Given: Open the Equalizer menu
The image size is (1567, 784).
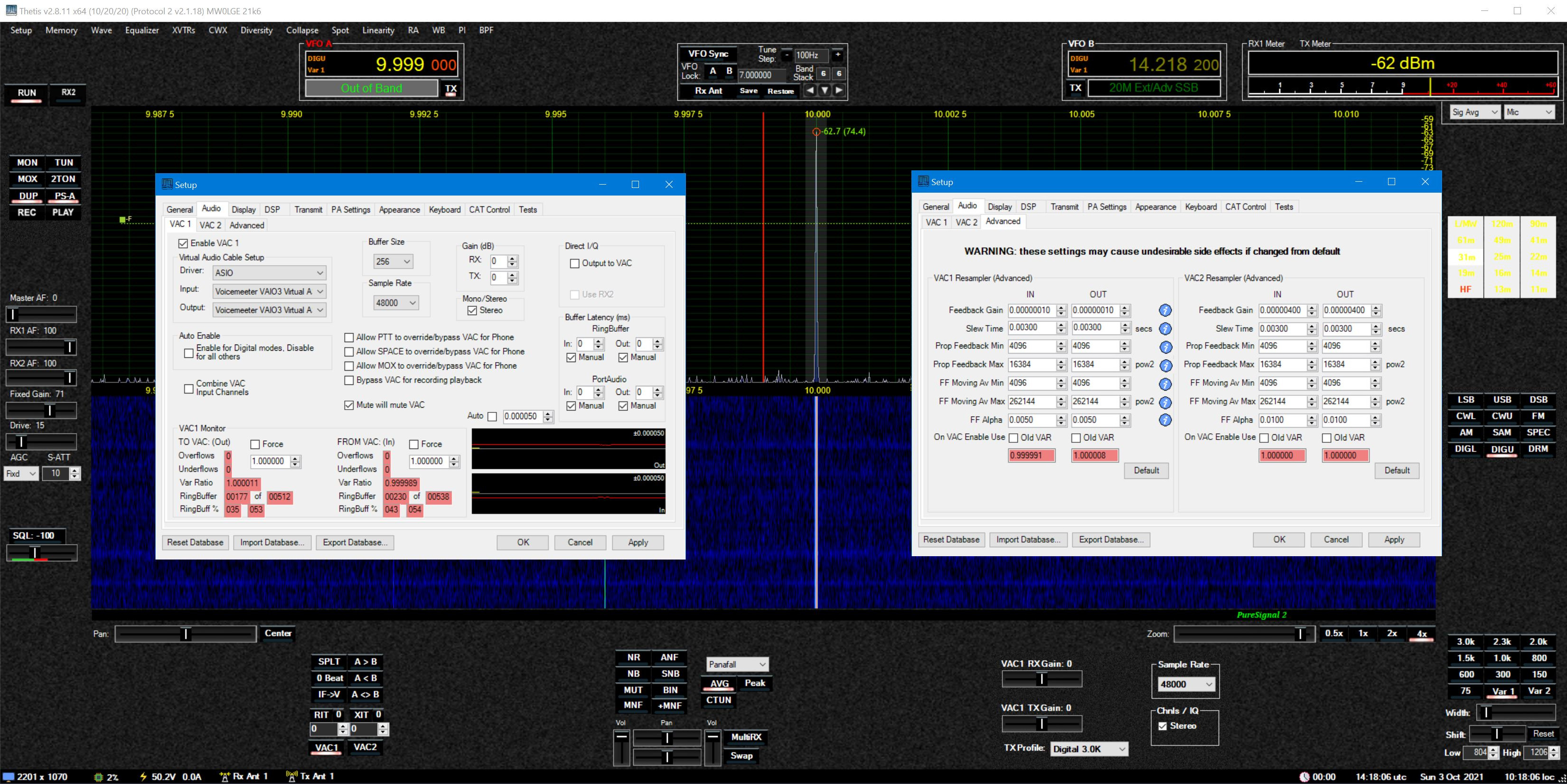Looking at the screenshot, I should 142,30.
